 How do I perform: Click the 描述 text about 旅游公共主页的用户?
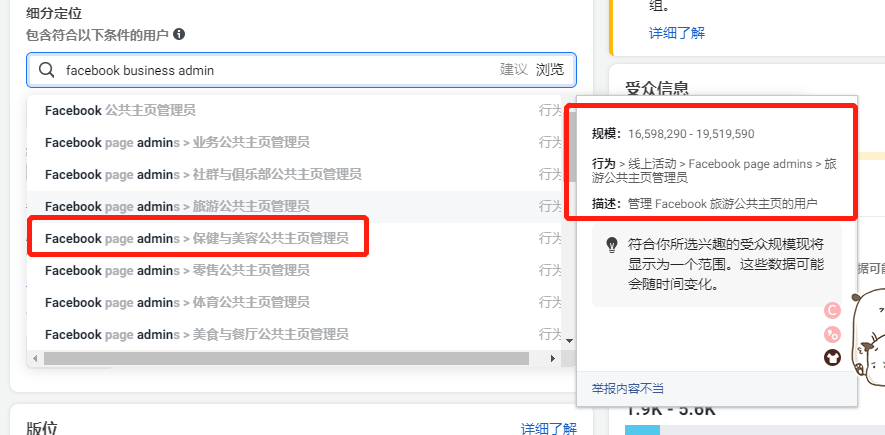[722, 204]
